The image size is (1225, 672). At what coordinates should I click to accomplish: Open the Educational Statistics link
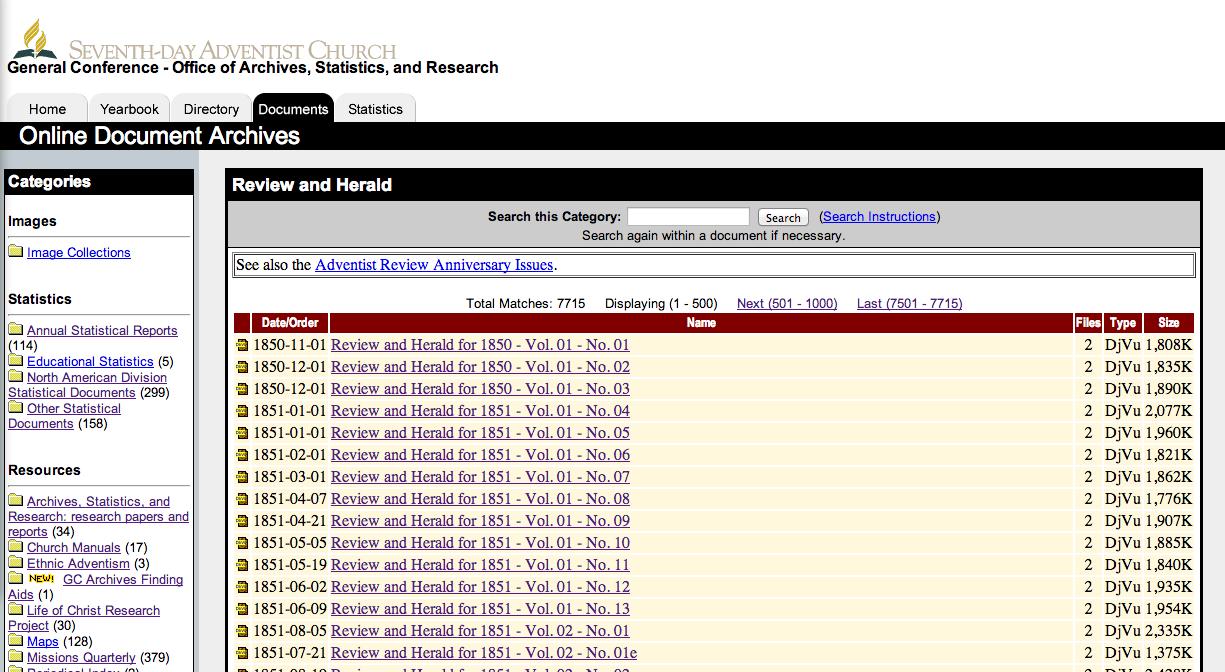pyautogui.click(x=90, y=361)
